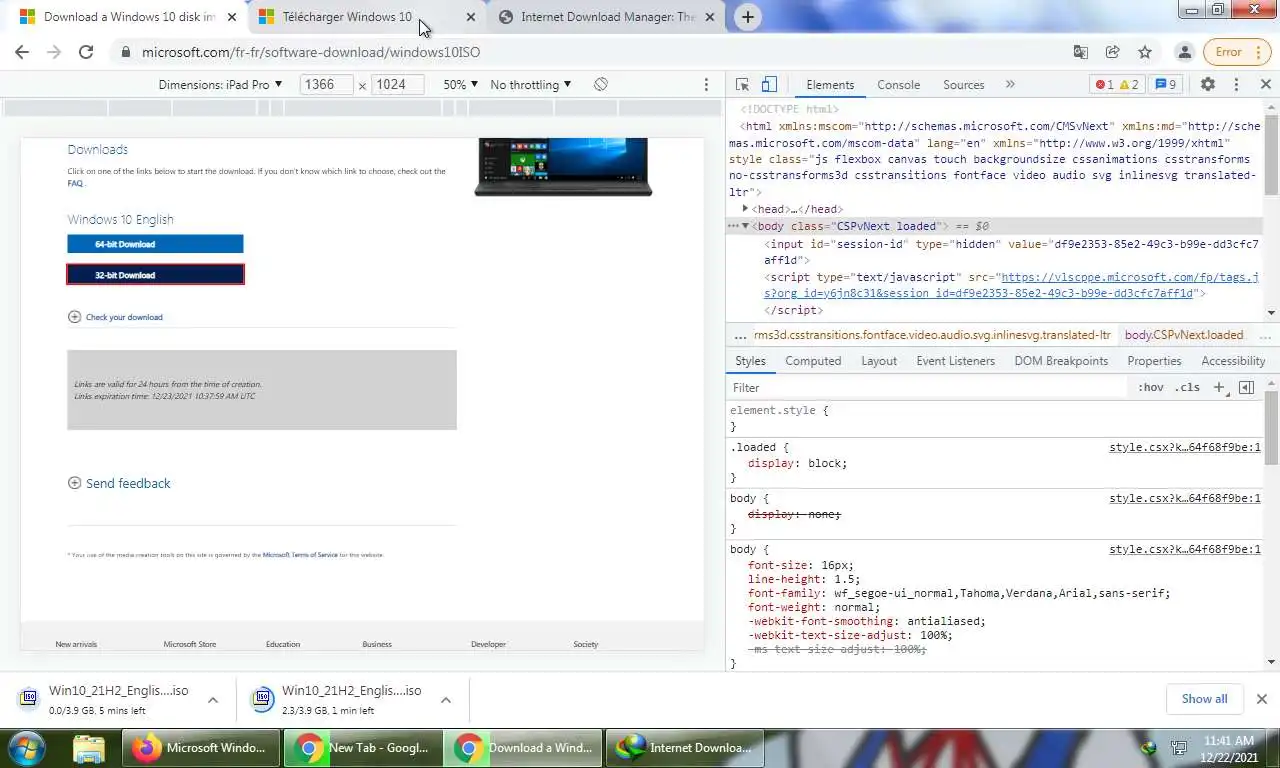The height and width of the screenshot is (768, 1280).
Task: Bookmark this page with the star icon
Action: point(1145,52)
